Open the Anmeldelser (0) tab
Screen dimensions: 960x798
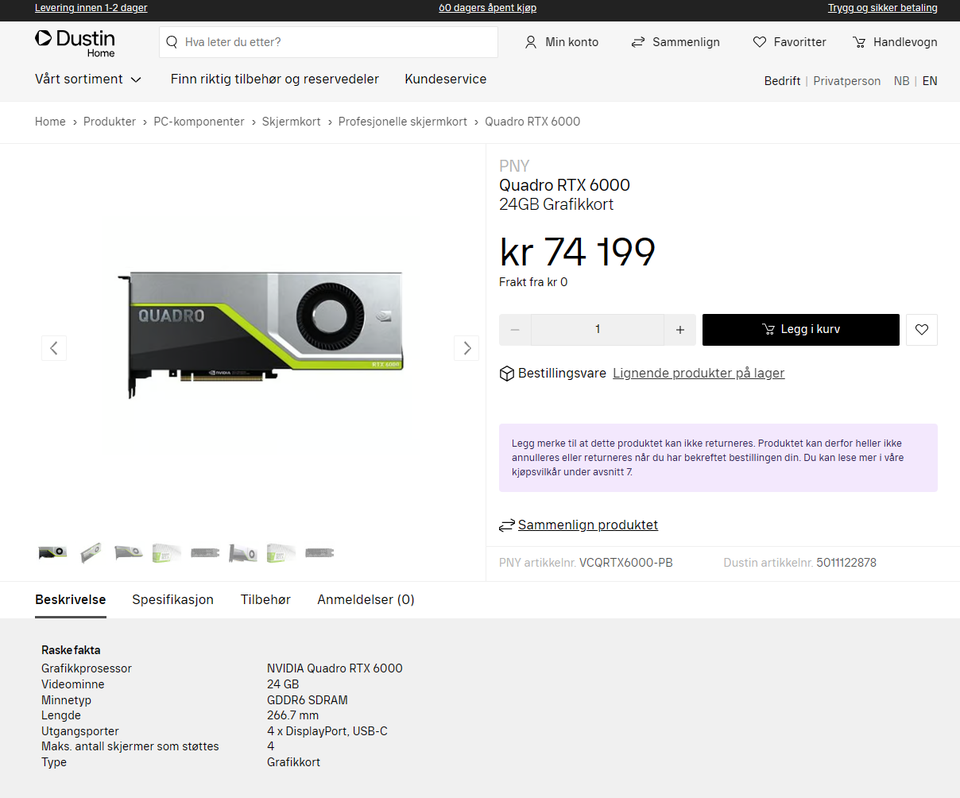[366, 600]
